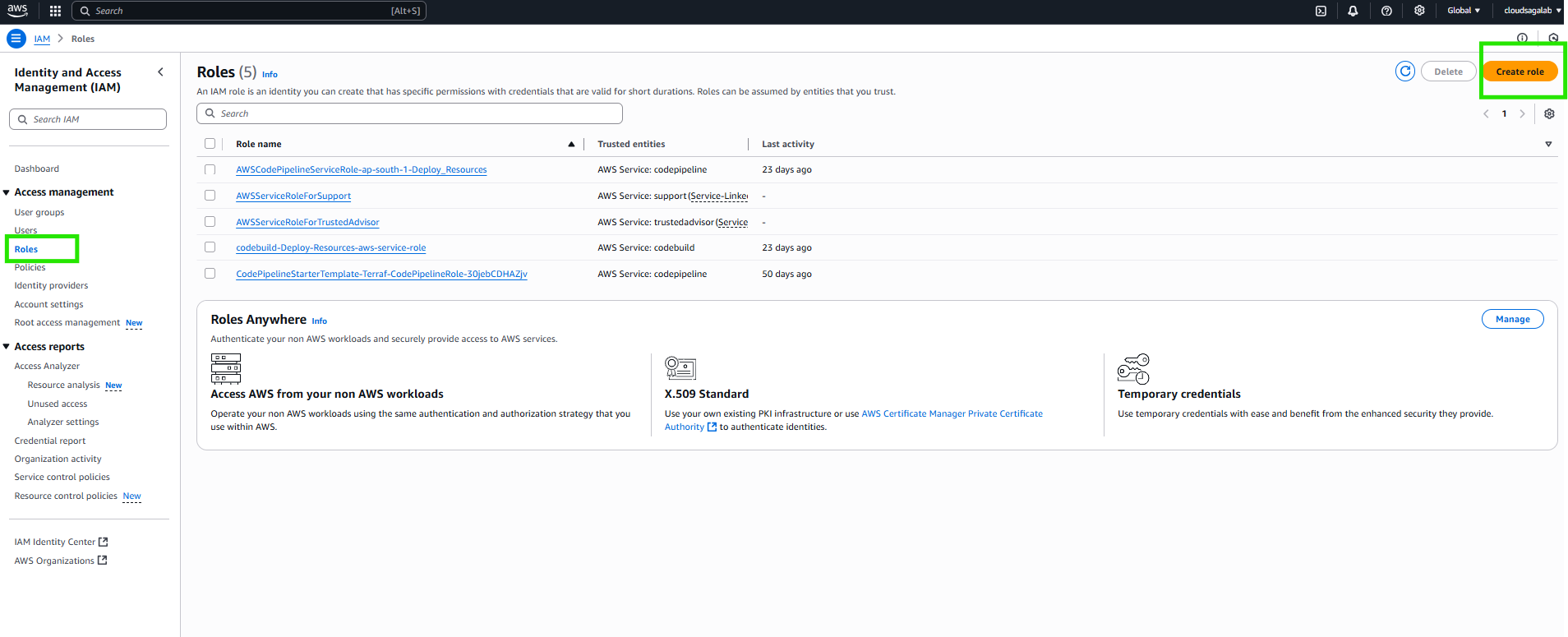Open the notifications bell icon
Screen dimensions: 1568x637
coord(1353,11)
